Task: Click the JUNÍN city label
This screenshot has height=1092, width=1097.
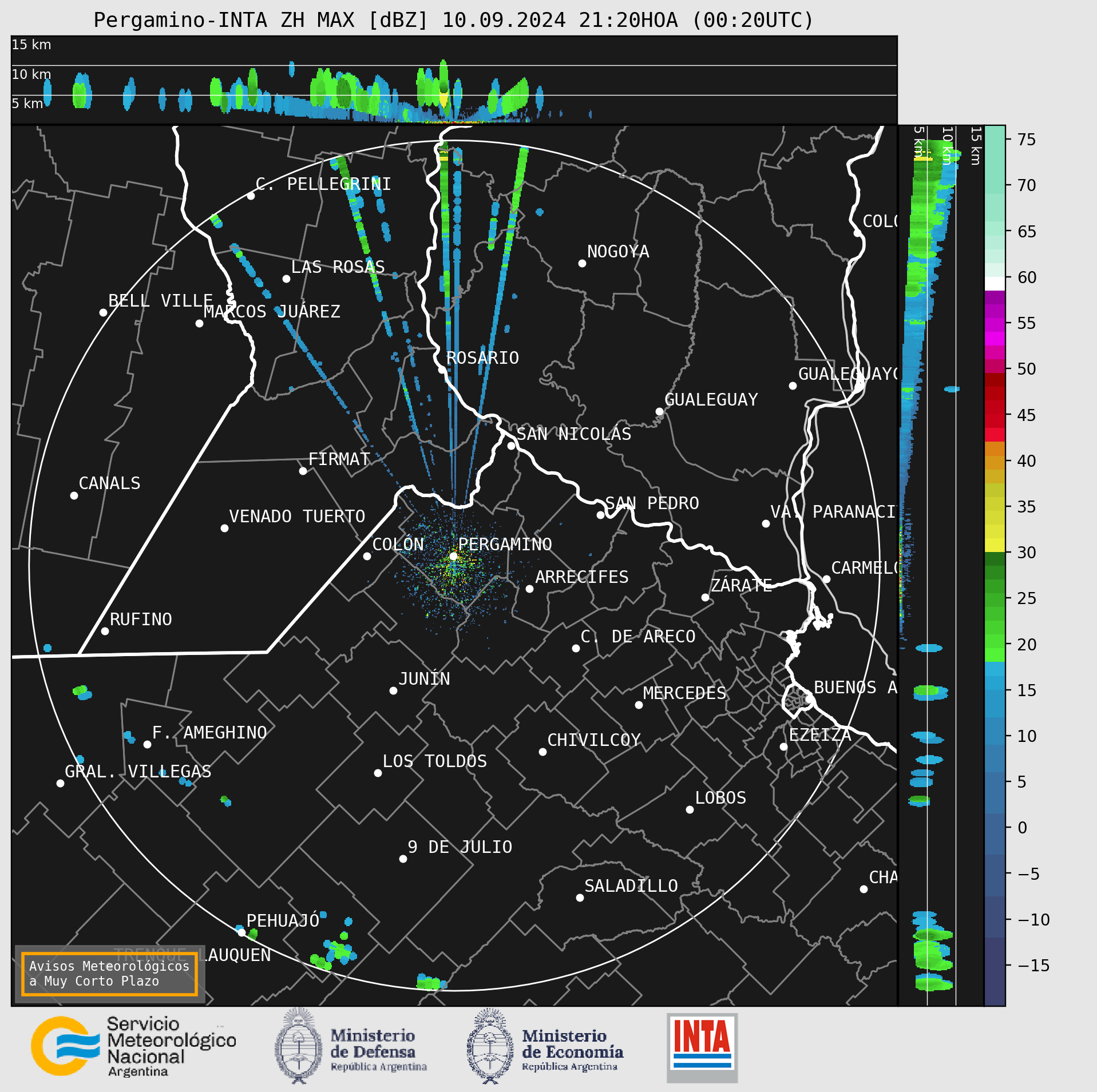Action: coord(425,679)
